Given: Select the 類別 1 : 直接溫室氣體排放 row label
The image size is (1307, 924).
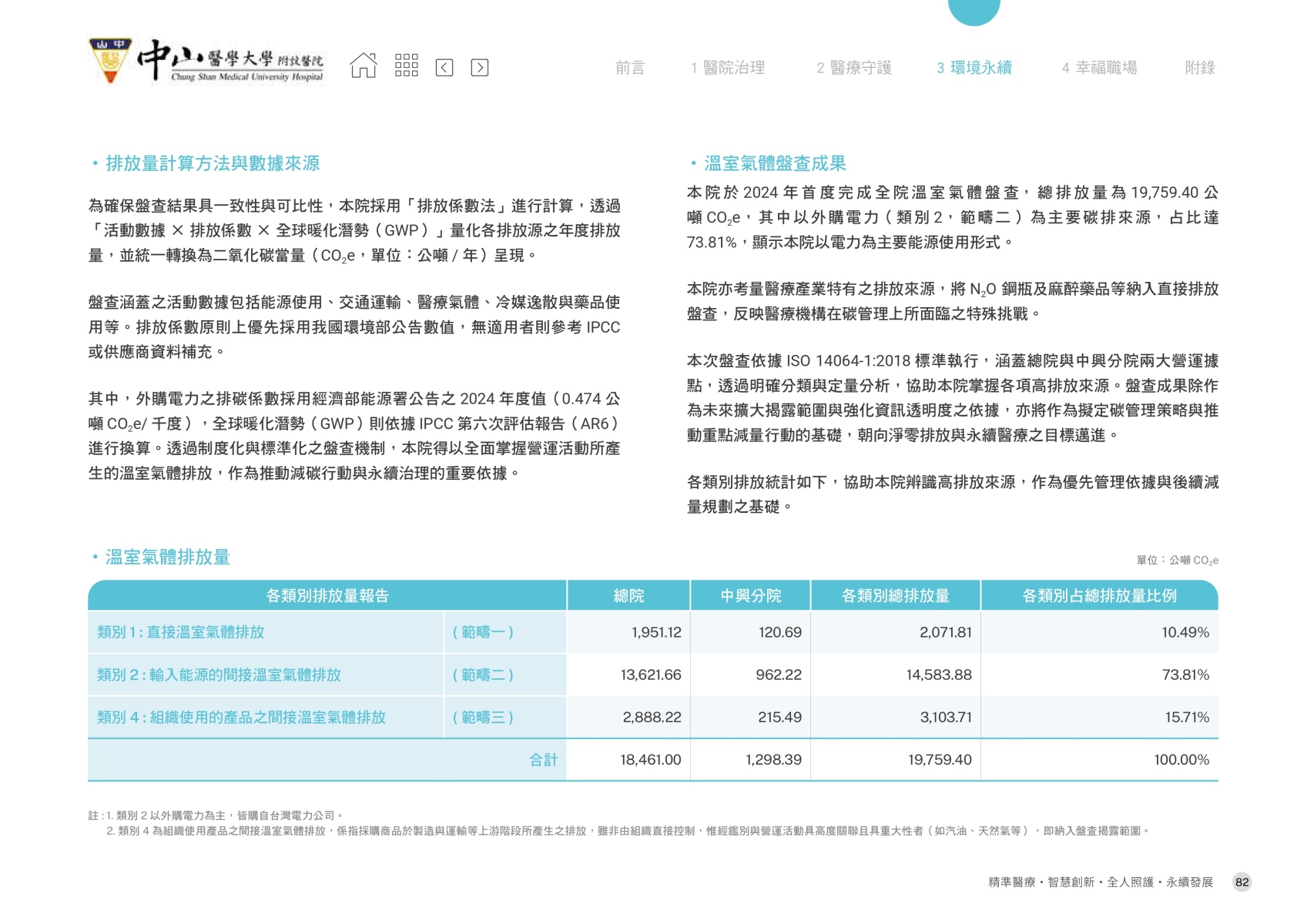Looking at the screenshot, I should click(x=180, y=632).
